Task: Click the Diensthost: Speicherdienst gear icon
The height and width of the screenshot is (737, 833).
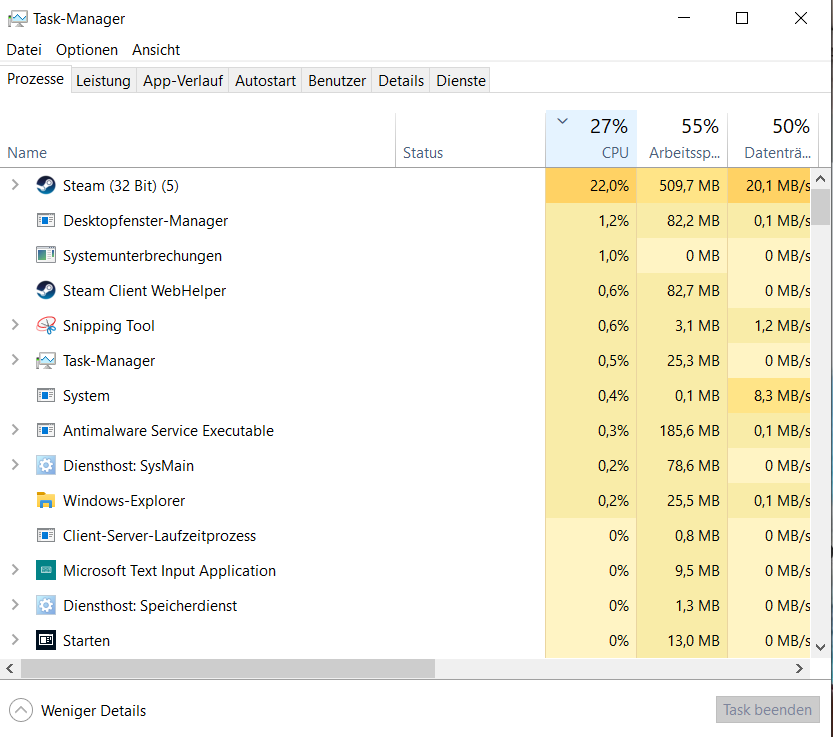Action: click(46, 606)
